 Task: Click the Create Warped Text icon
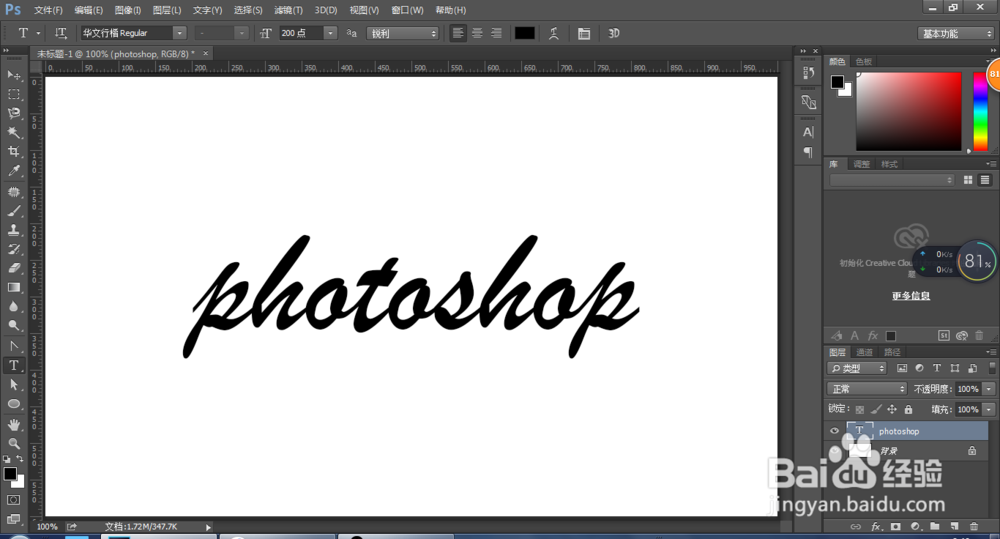[x=554, y=33]
